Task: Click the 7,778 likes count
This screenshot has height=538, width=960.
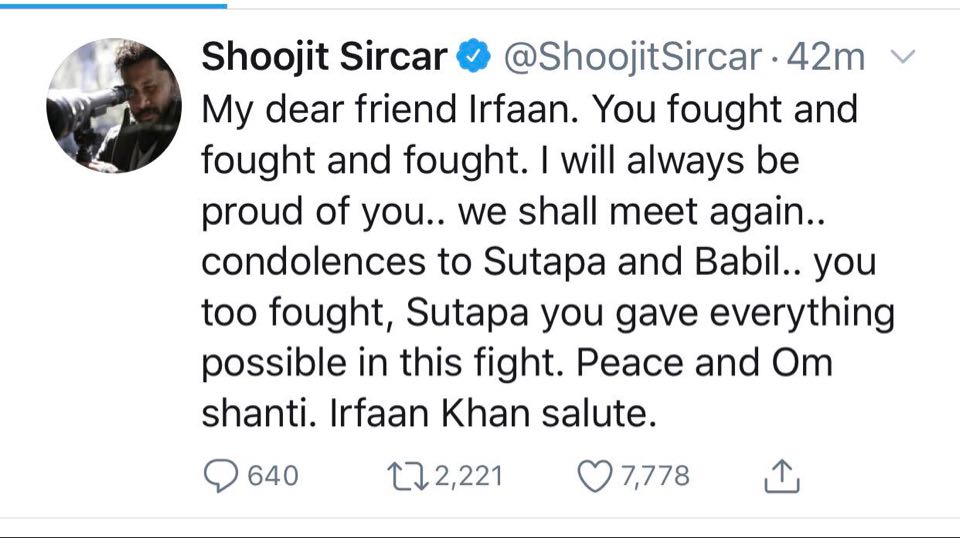Action: tap(655, 476)
